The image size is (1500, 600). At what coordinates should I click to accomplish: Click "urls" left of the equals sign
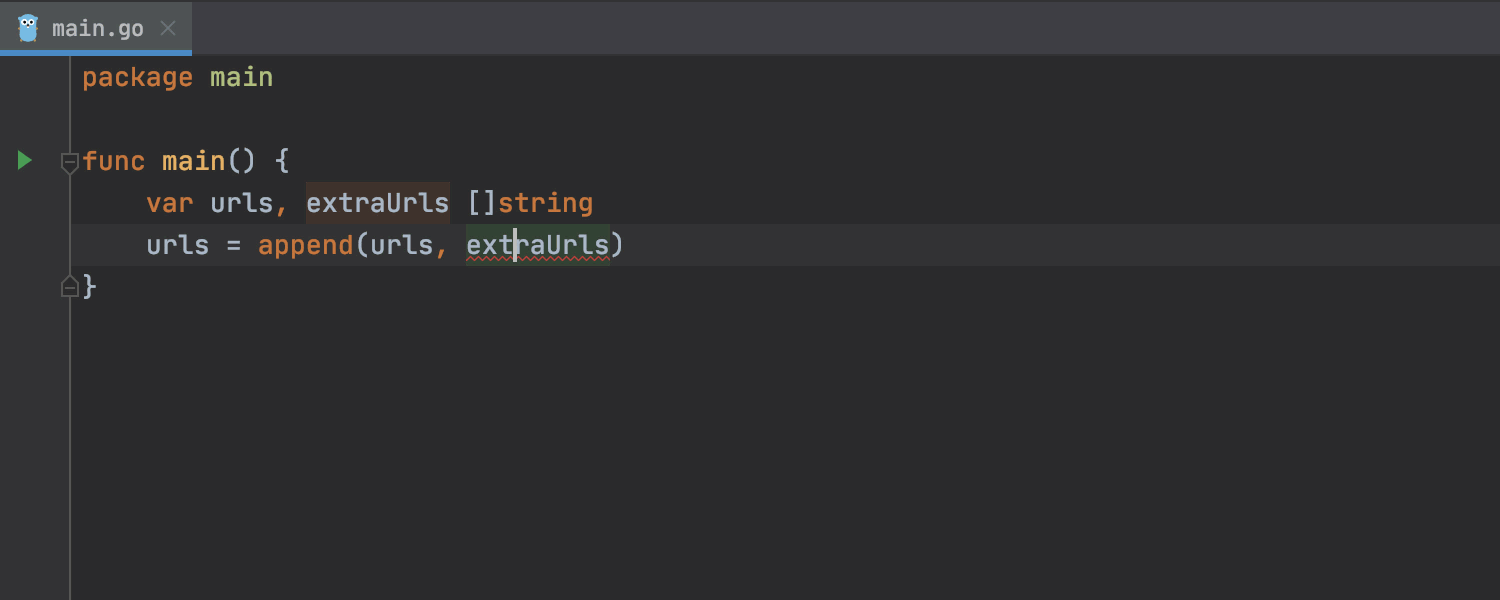(177, 245)
